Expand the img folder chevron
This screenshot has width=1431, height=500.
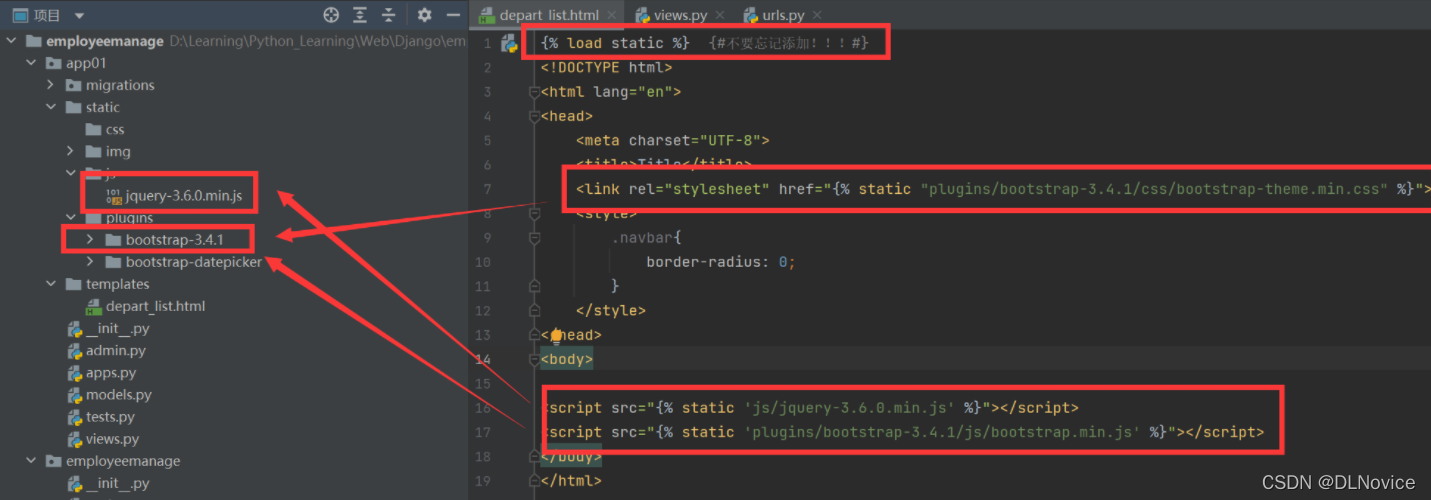71,151
